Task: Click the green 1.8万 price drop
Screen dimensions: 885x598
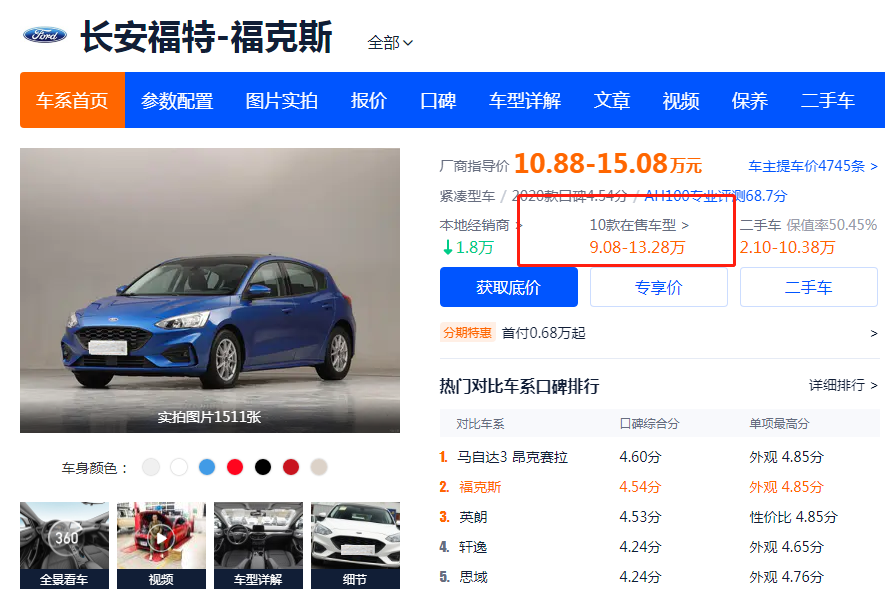Action: 468,247
